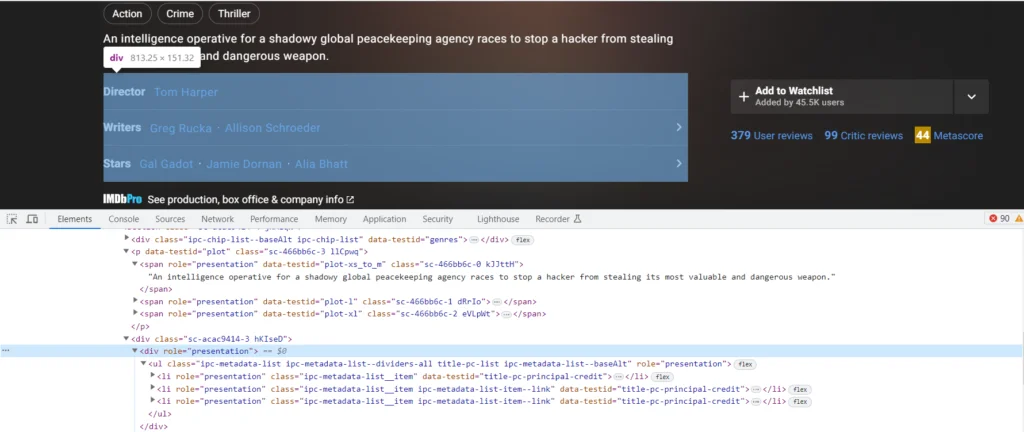Collapse the p data-testid plot node
This screenshot has width=1024, height=432.
[127, 251]
